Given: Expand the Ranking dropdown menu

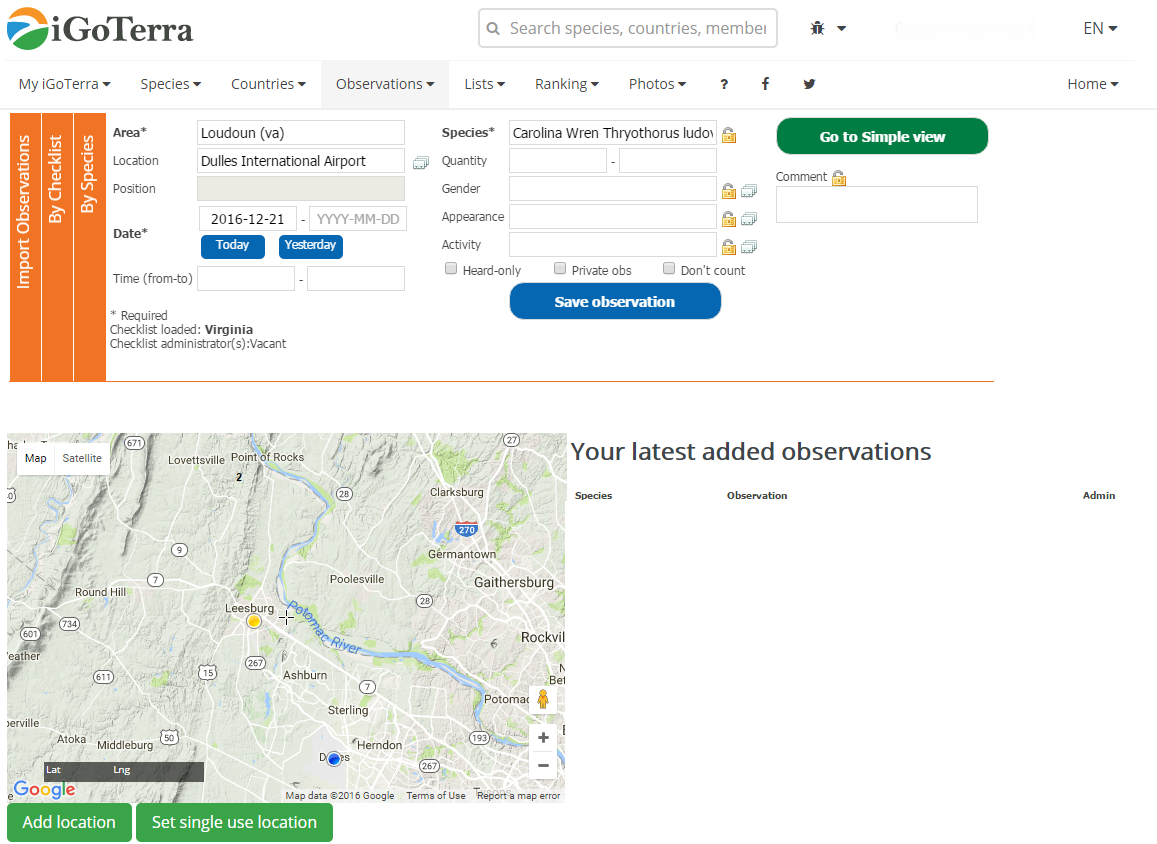Looking at the screenshot, I should coord(566,84).
